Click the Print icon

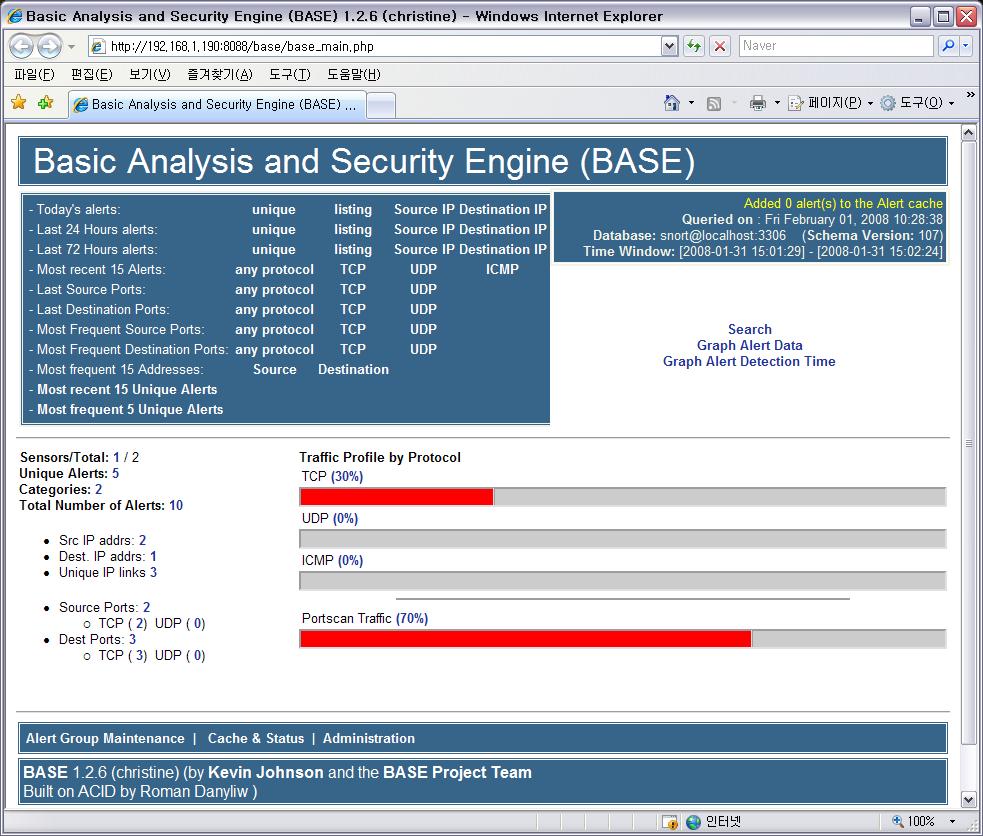click(x=757, y=103)
